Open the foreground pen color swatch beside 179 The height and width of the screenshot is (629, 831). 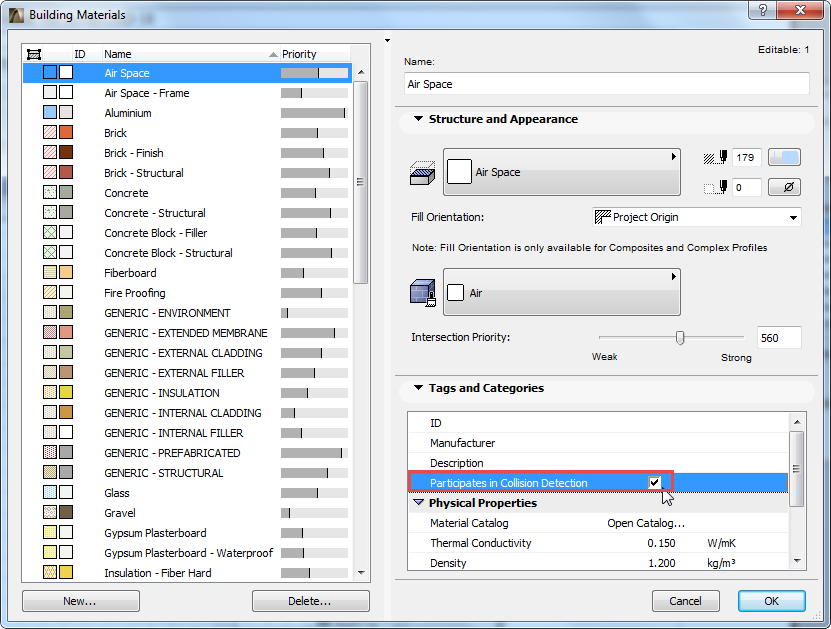point(784,157)
